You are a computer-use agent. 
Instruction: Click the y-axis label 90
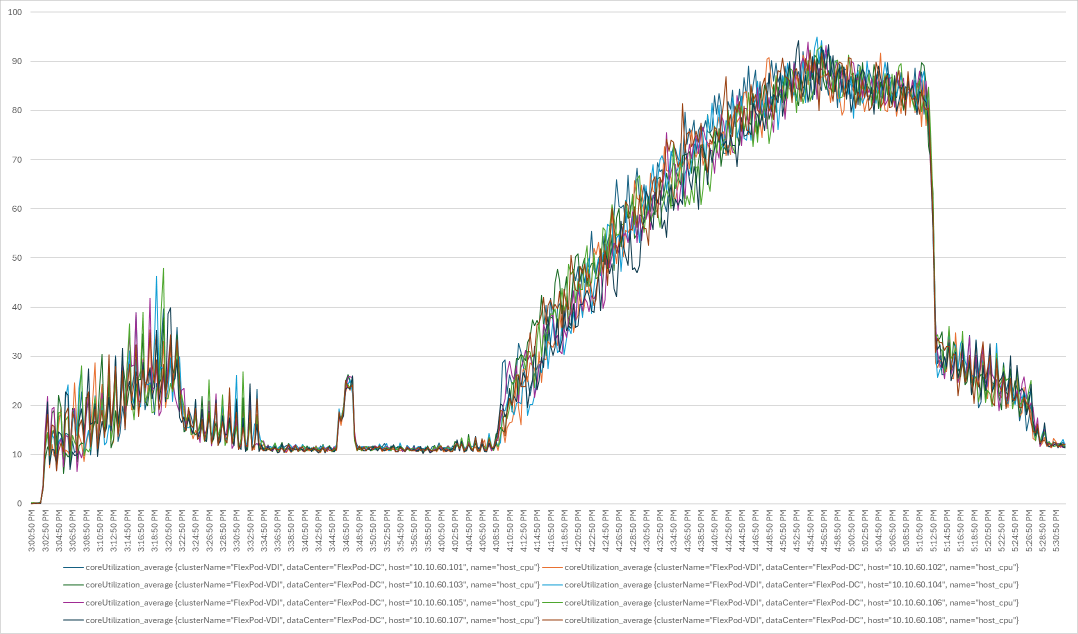tap(17, 61)
